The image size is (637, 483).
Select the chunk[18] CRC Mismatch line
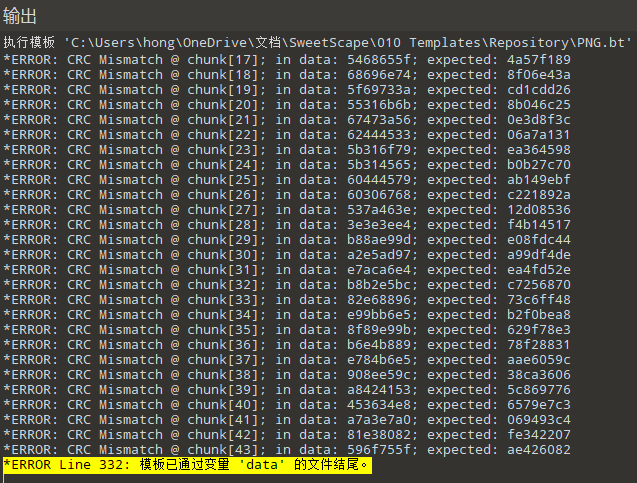[x=287, y=75]
